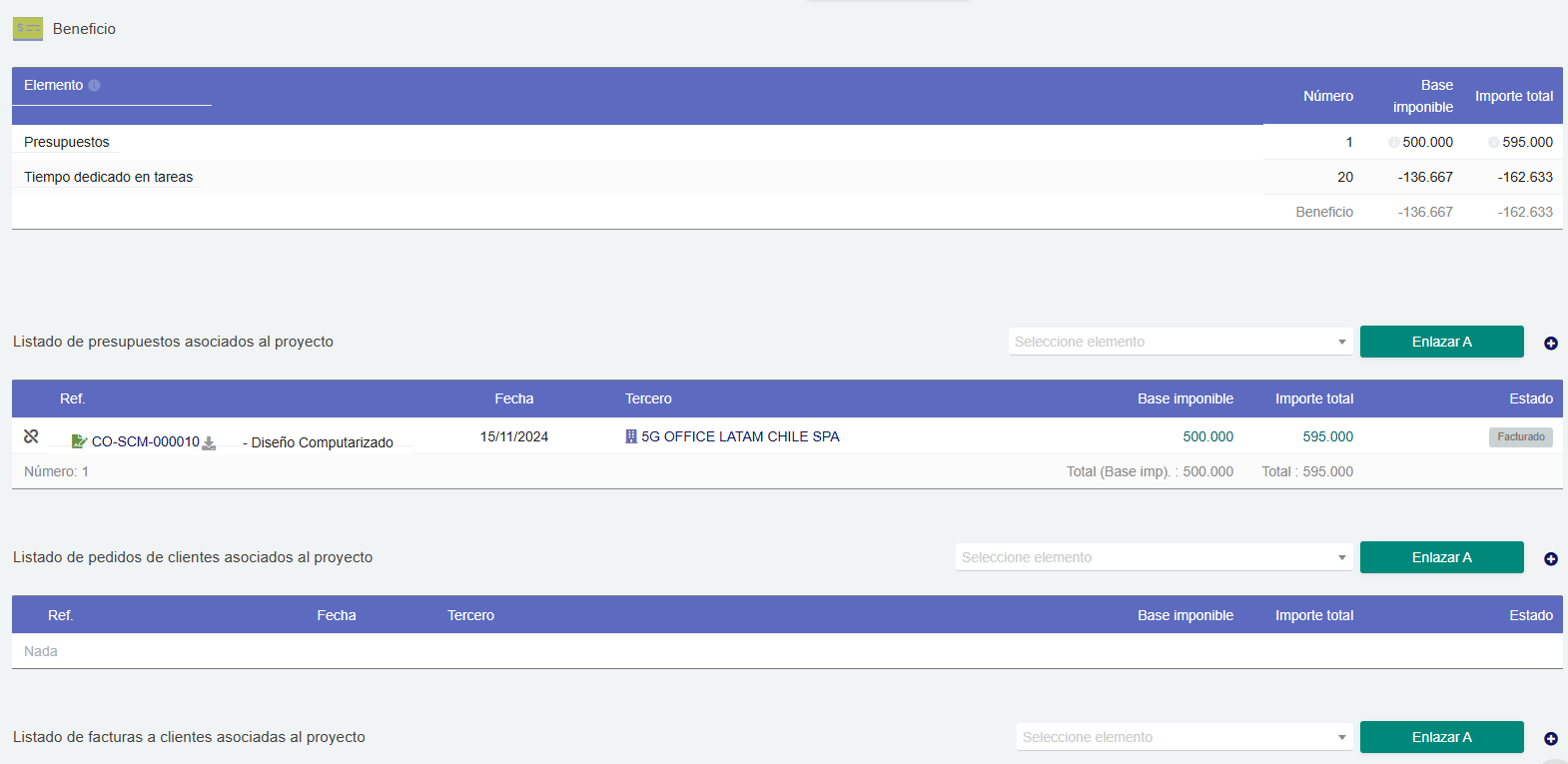Click the info icon beside 500.000 in Presupuestos row
This screenshot has height=764, width=1568.
(x=1393, y=143)
